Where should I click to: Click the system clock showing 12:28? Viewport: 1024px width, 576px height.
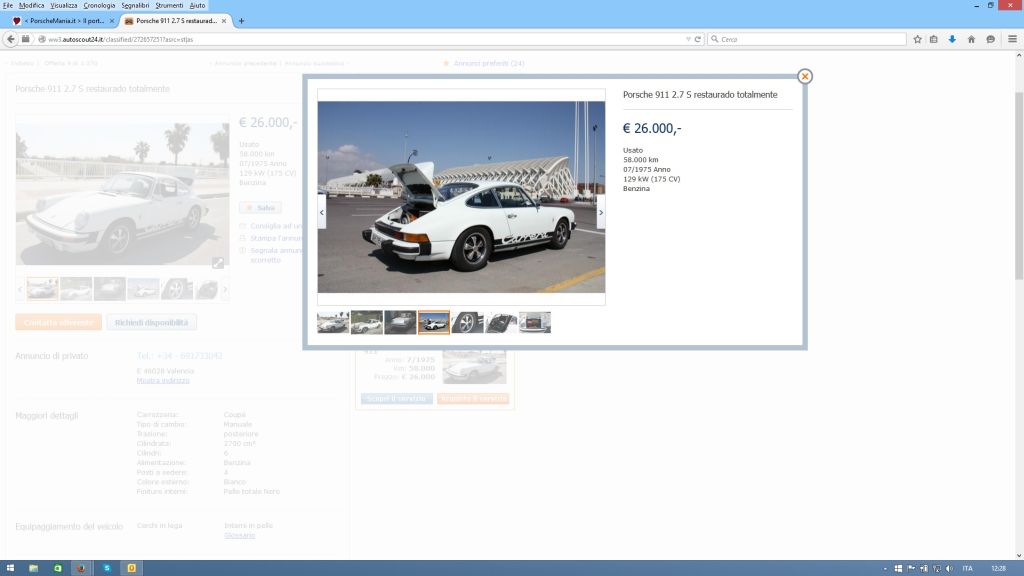tap(999, 569)
